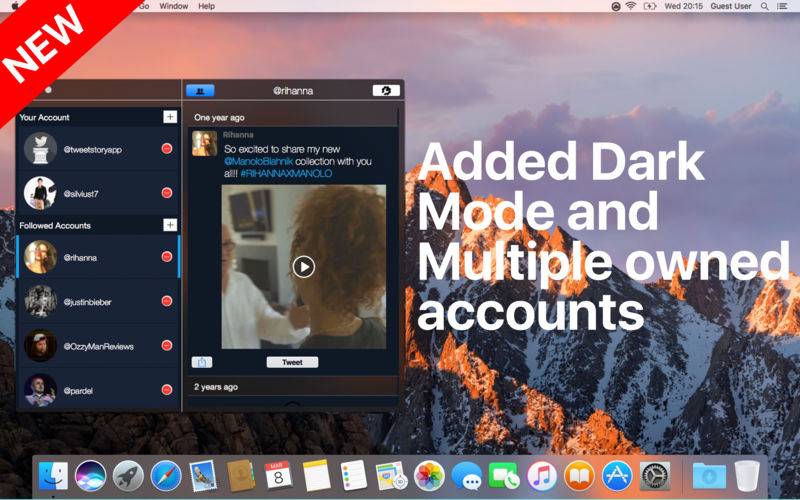Viewport: 800px width, 500px height.
Task: Remove @justinbieber from followed accounts
Action: [x=167, y=301]
